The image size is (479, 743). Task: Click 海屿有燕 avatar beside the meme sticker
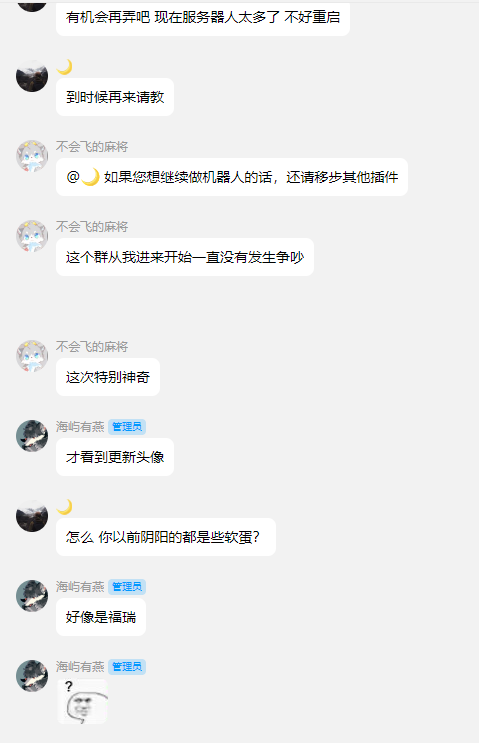(32, 676)
